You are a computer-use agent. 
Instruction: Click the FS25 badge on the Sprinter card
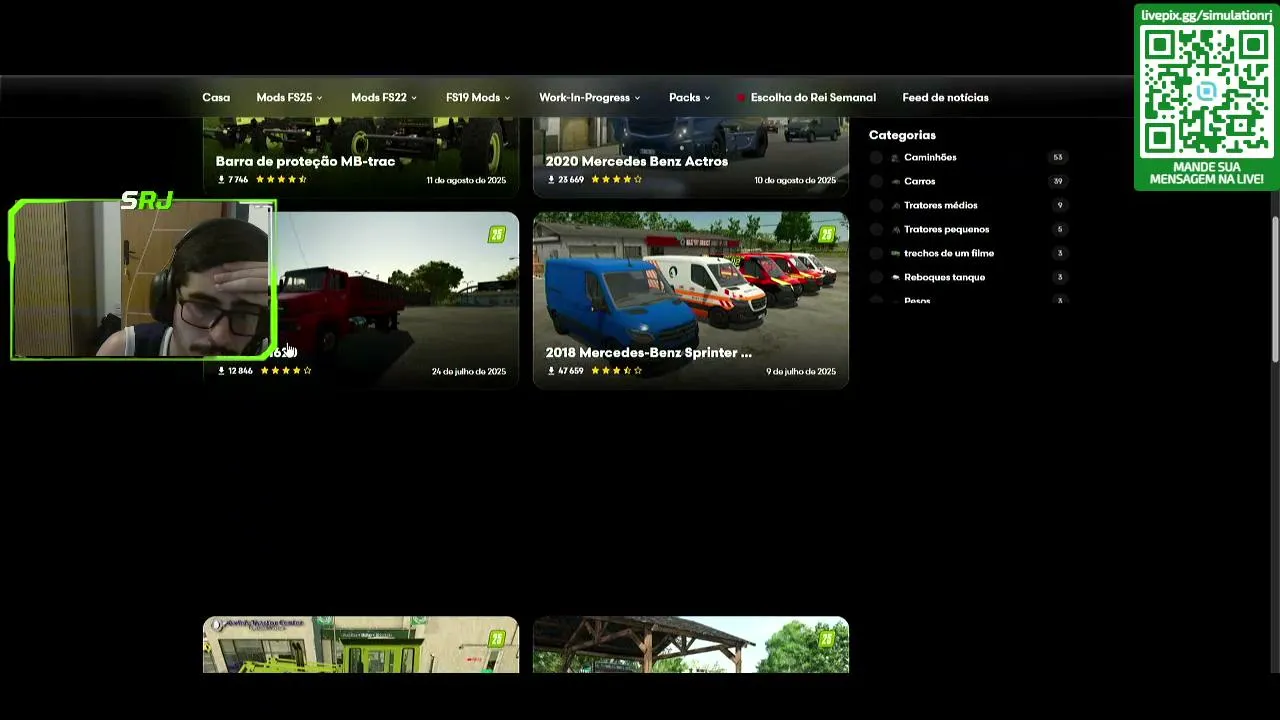click(x=826, y=235)
